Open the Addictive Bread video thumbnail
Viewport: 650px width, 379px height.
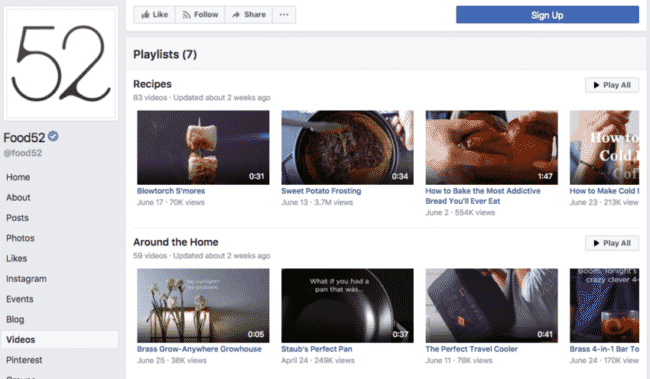pos(492,147)
